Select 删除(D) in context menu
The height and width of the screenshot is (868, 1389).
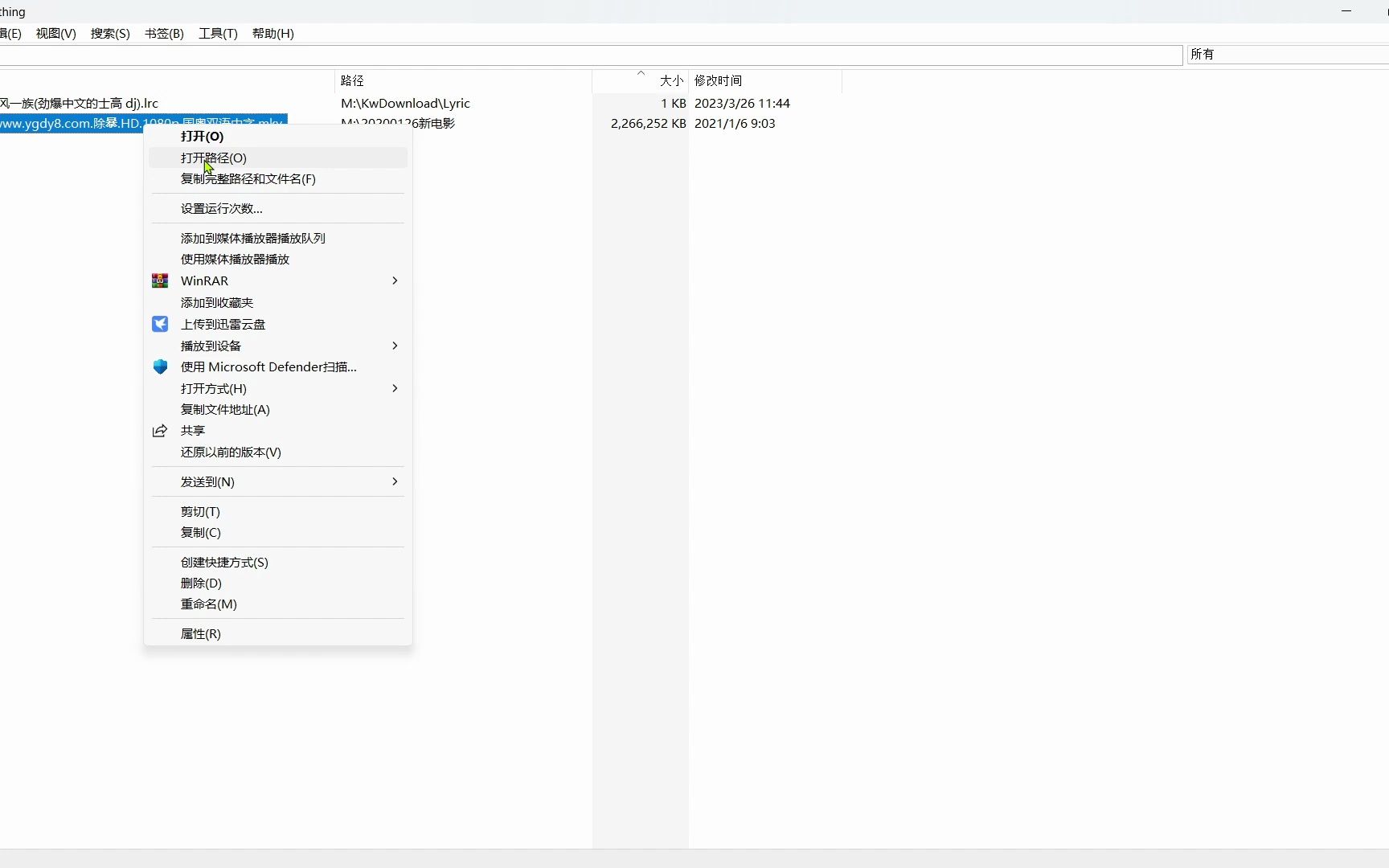tap(278, 583)
